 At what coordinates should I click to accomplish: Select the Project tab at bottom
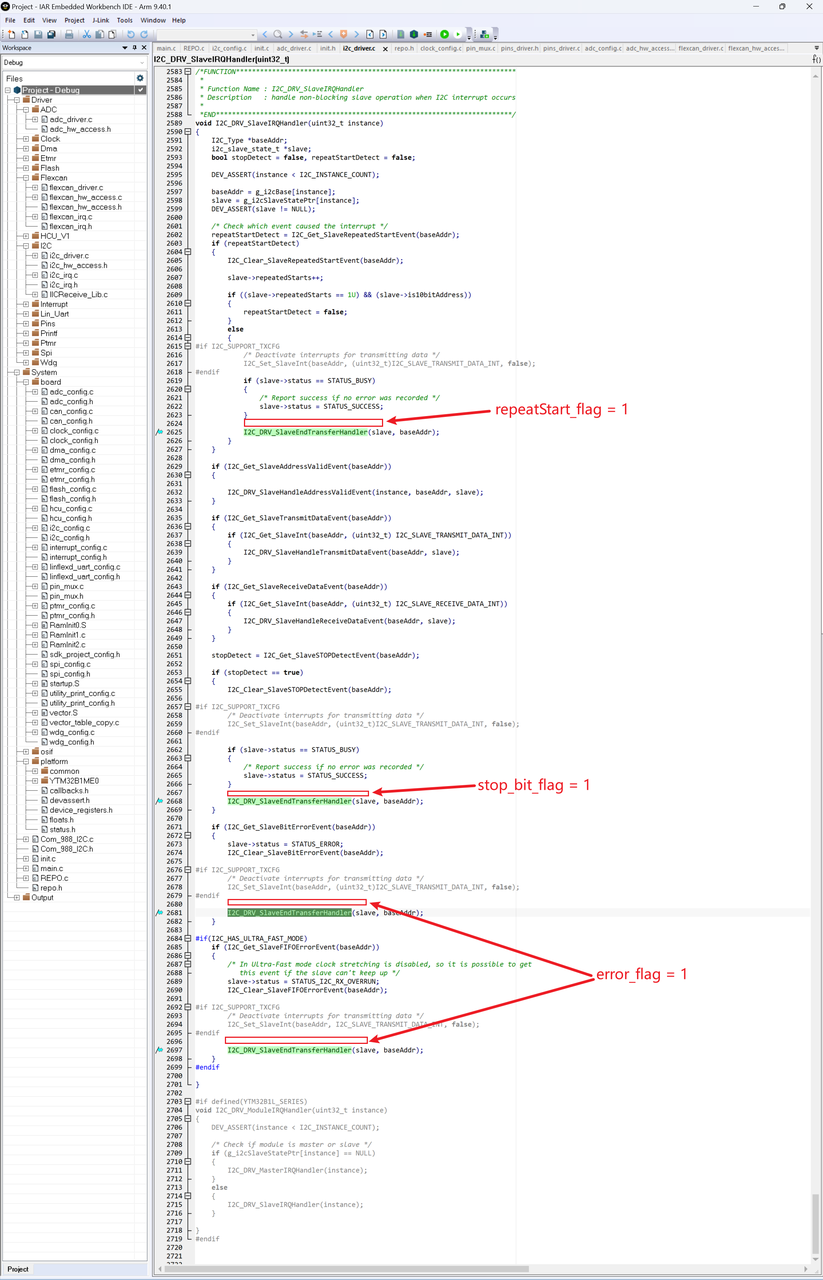18,1269
